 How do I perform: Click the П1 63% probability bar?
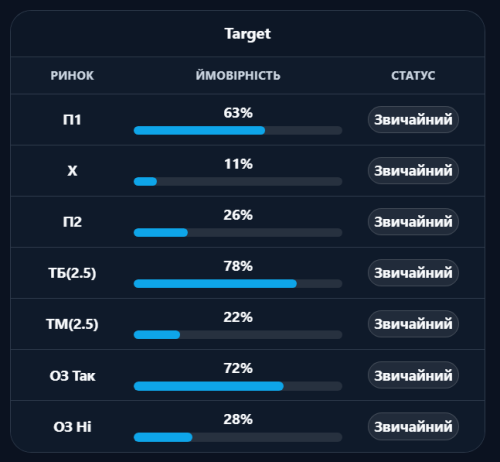(x=238, y=130)
